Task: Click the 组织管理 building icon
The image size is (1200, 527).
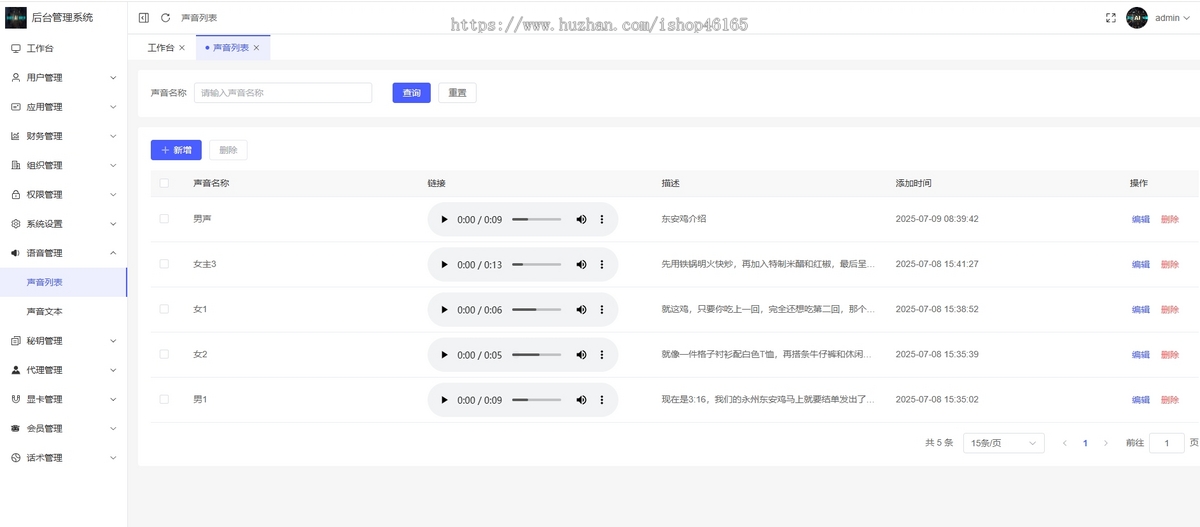Action: 15,165
